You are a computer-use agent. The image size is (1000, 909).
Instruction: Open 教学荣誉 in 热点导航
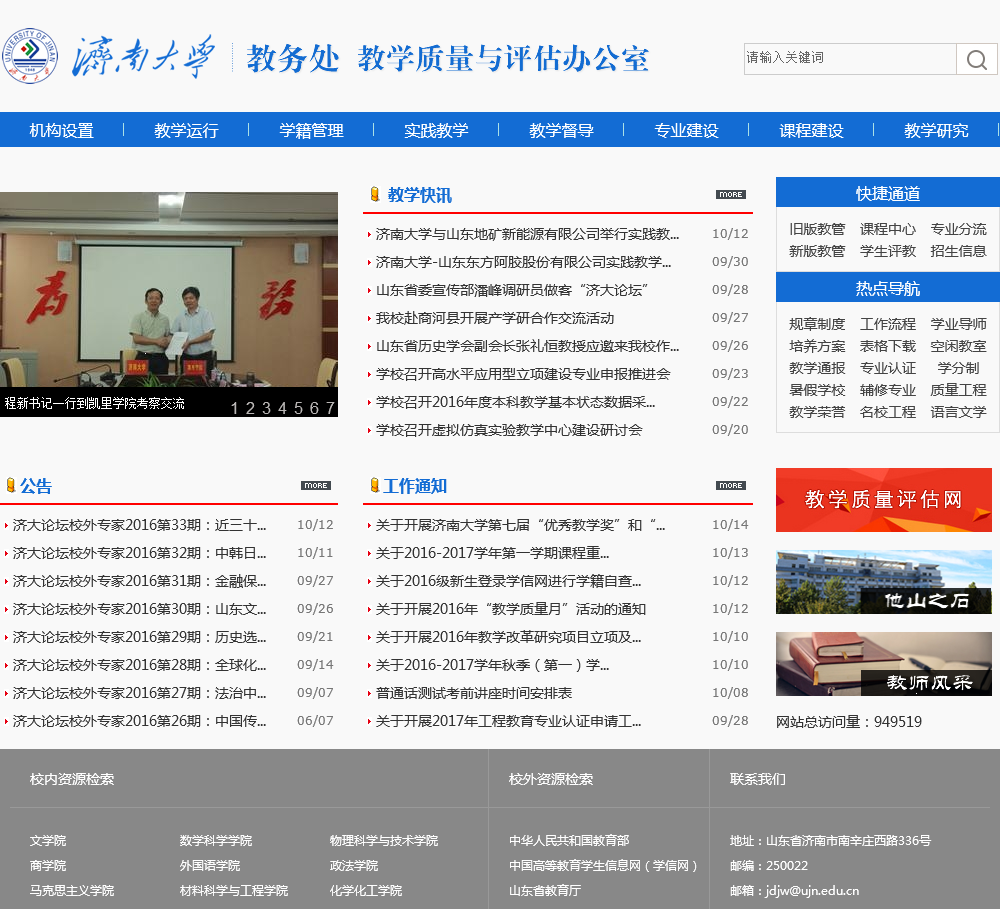[817, 412]
